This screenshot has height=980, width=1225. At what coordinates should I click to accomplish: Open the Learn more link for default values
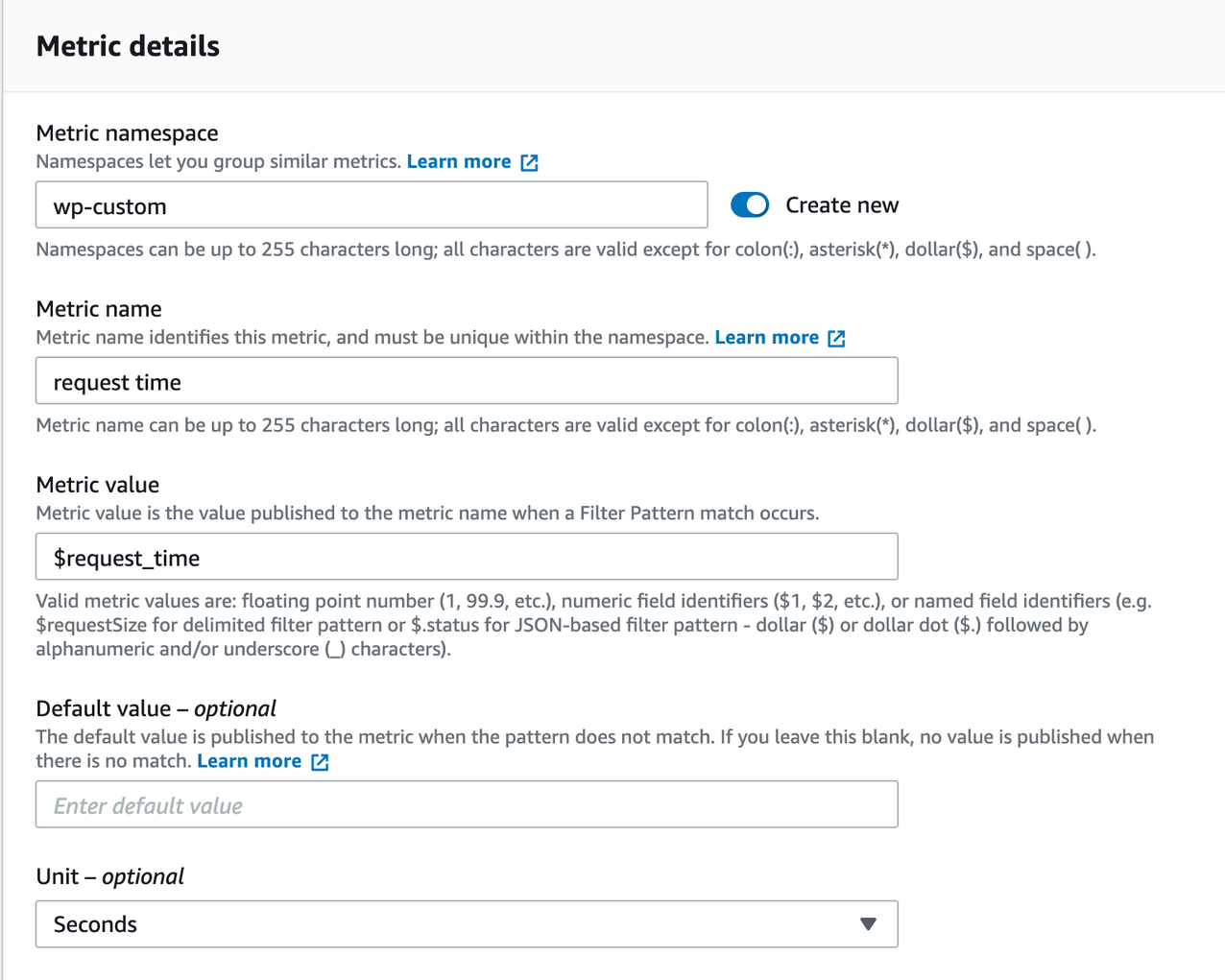(249, 760)
